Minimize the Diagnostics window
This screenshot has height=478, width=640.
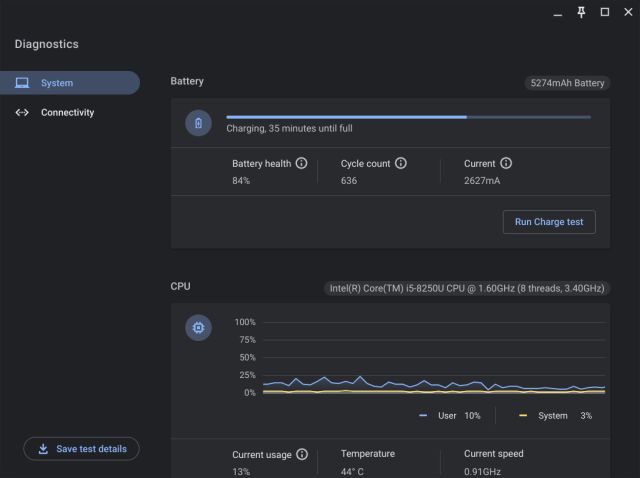557,12
